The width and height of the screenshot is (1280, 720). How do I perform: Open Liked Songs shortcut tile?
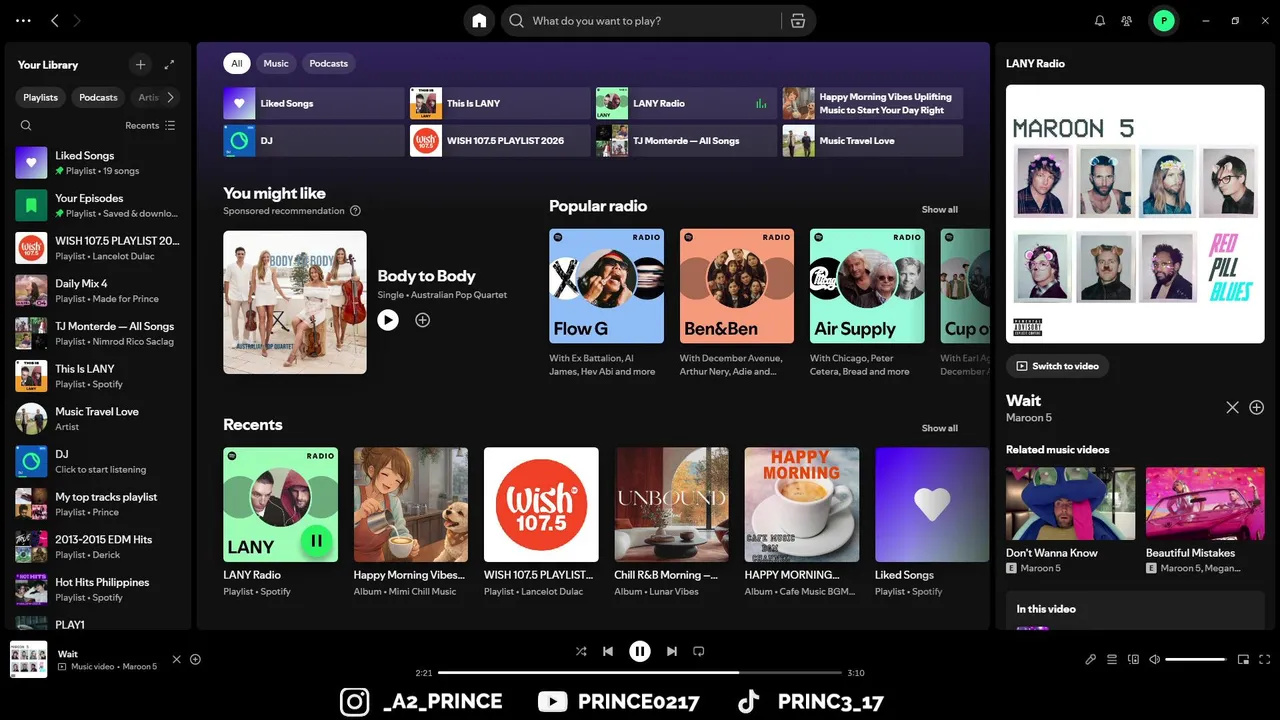point(314,103)
